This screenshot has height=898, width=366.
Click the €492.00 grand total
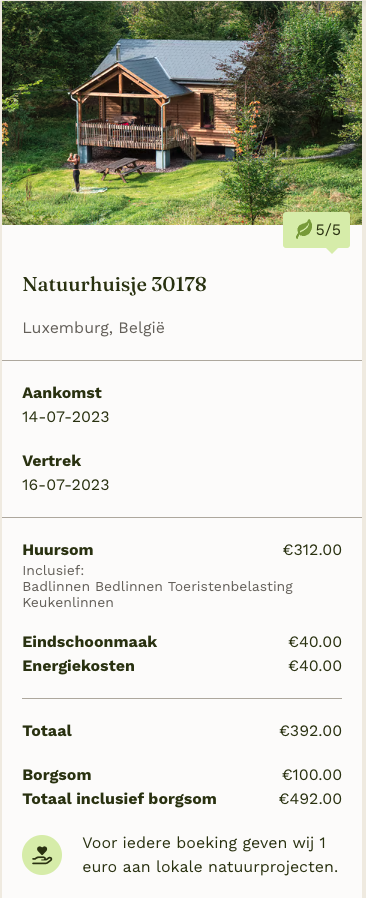(310, 799)
